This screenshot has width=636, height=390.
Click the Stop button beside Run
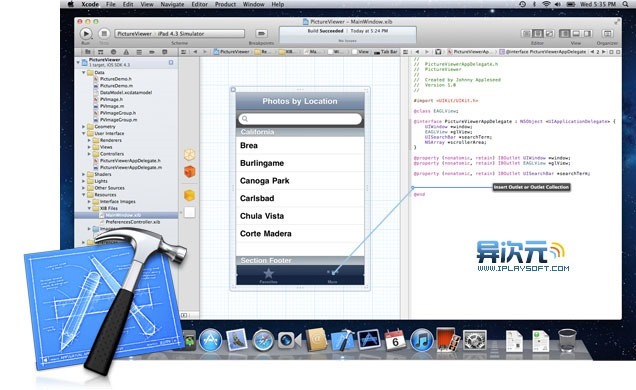(x=104, y=34)
